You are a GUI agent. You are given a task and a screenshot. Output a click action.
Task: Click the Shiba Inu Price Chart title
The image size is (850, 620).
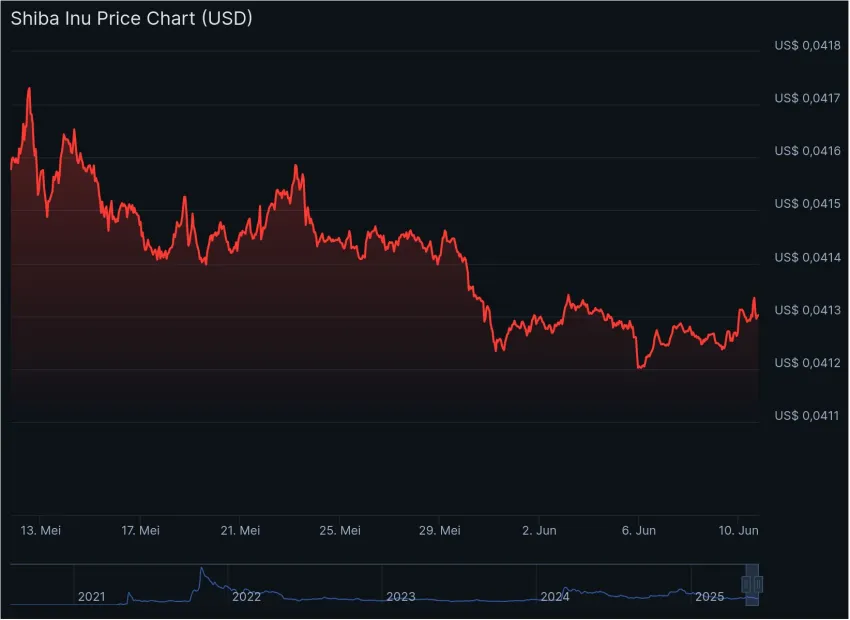(131, 18)
